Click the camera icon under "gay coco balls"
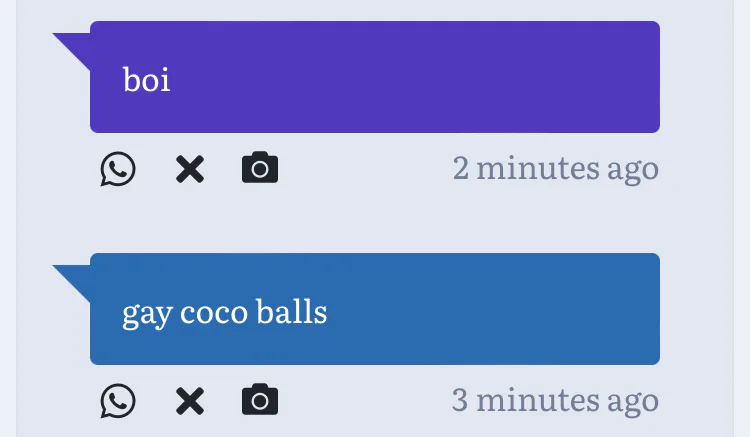Image resolution: width=750 pixels, height=437 pixels. tap(260, 400)
